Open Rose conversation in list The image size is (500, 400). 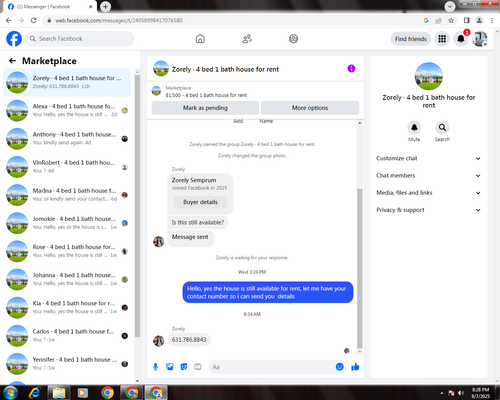tap(67, 251)
